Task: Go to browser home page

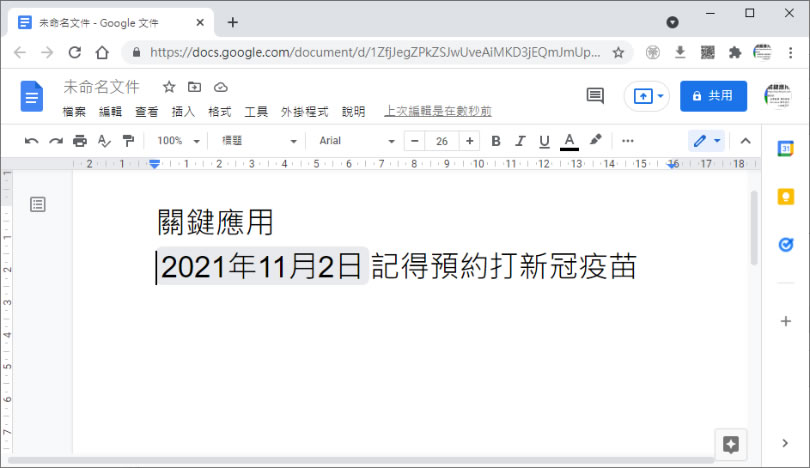Action: (102, 52)
